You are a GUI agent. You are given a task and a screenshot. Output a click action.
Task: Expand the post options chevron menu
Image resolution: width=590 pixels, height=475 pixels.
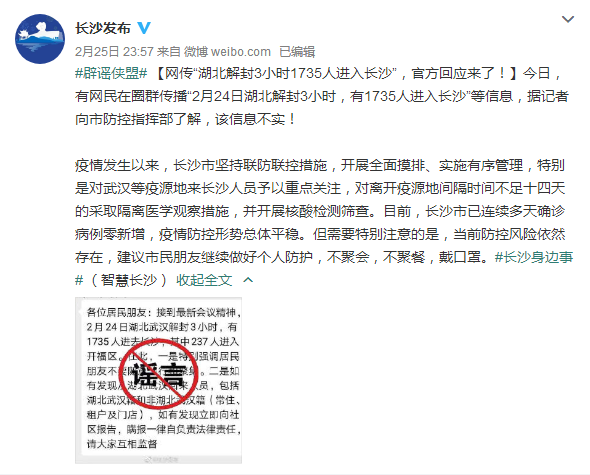(567, 19)
